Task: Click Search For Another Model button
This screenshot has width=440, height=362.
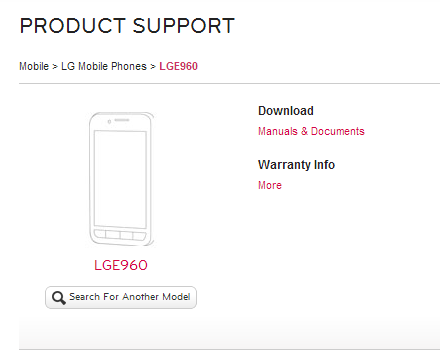Action: click(121, 297)
